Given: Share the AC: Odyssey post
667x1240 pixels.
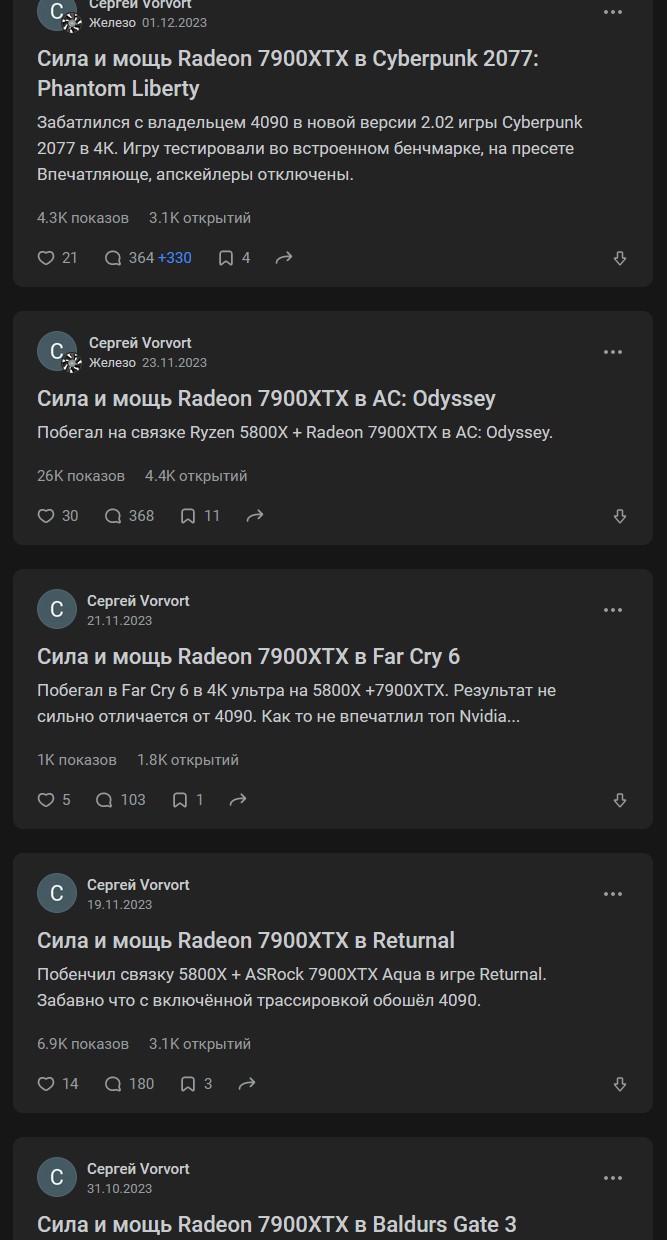Looking at the screenshot, I should (255, 516).
